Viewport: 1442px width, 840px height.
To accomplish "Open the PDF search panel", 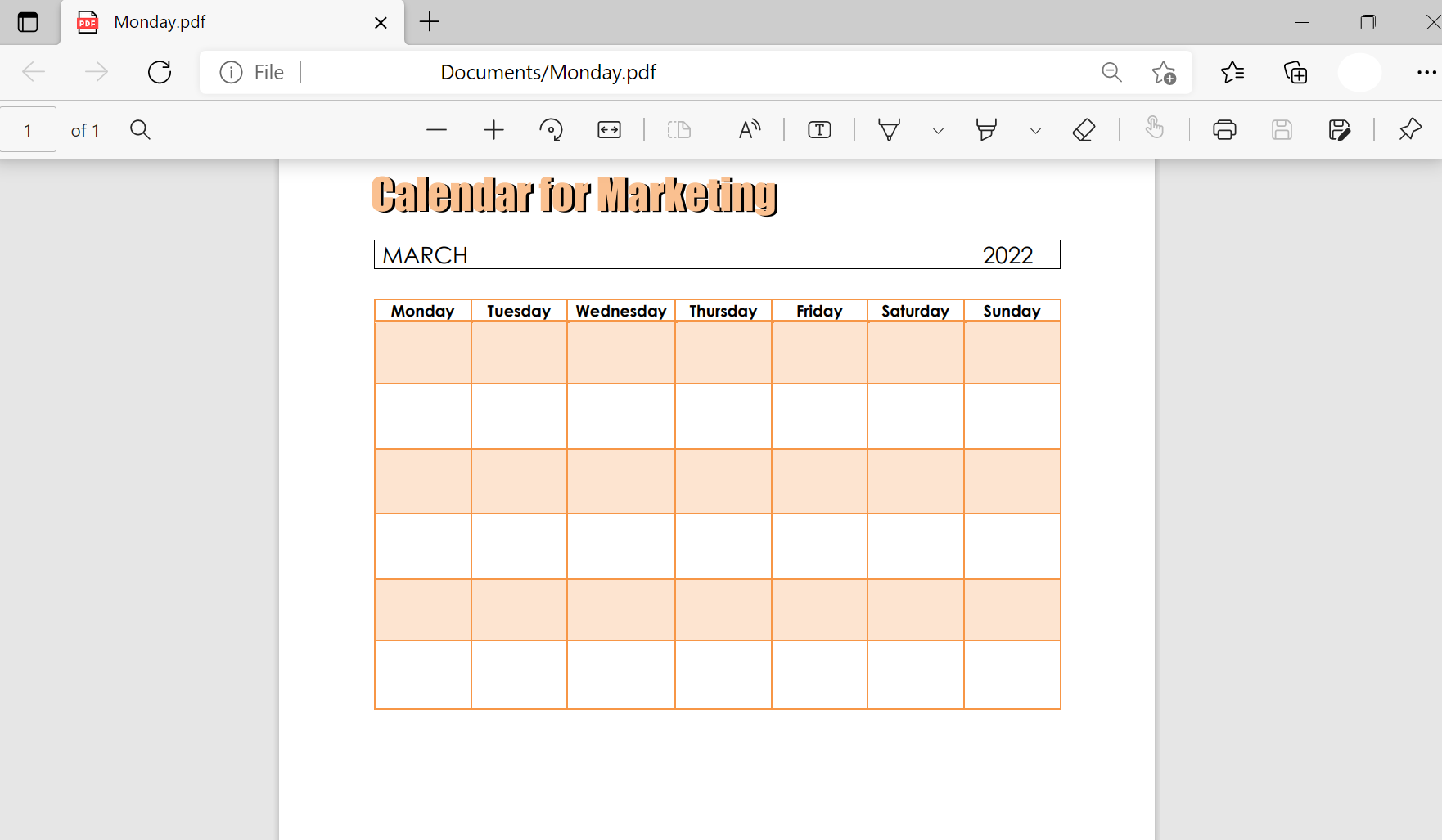I will [140, 129].
